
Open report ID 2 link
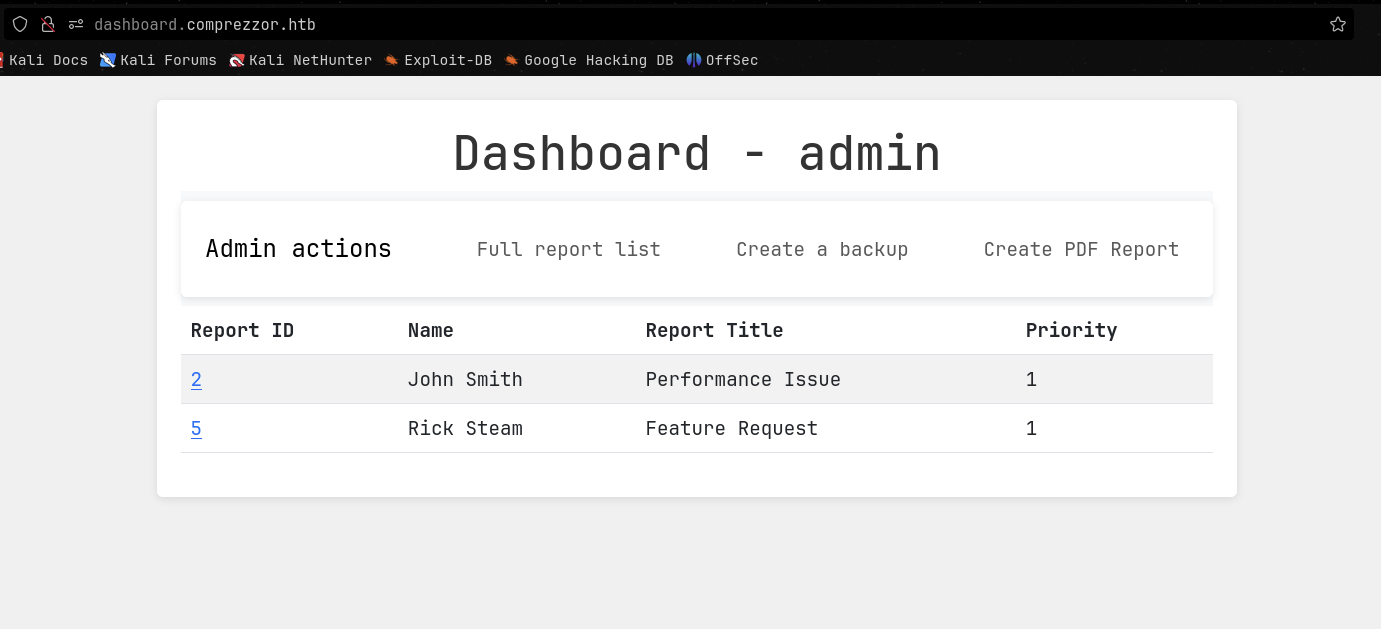196,380
